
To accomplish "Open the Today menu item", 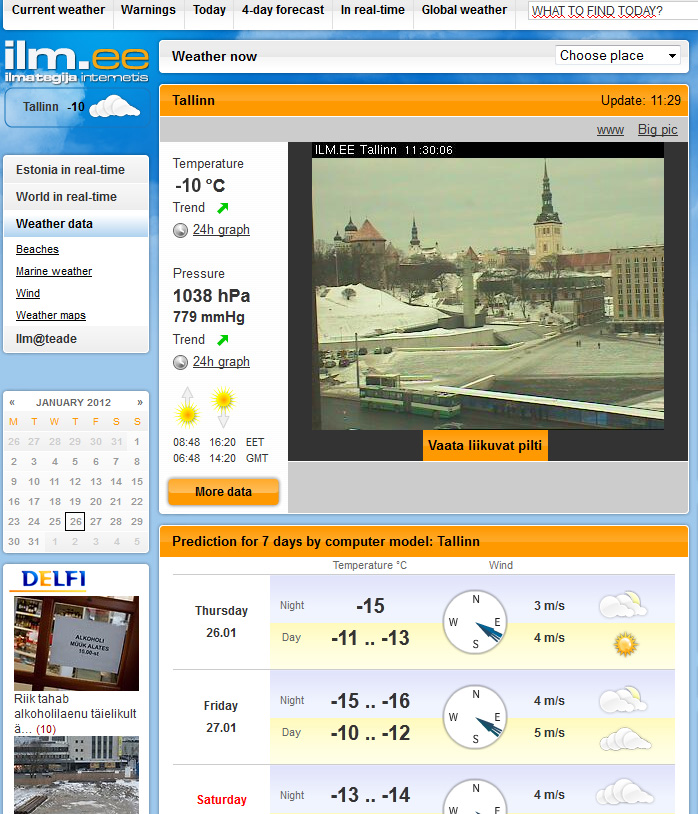I will 209,10.
